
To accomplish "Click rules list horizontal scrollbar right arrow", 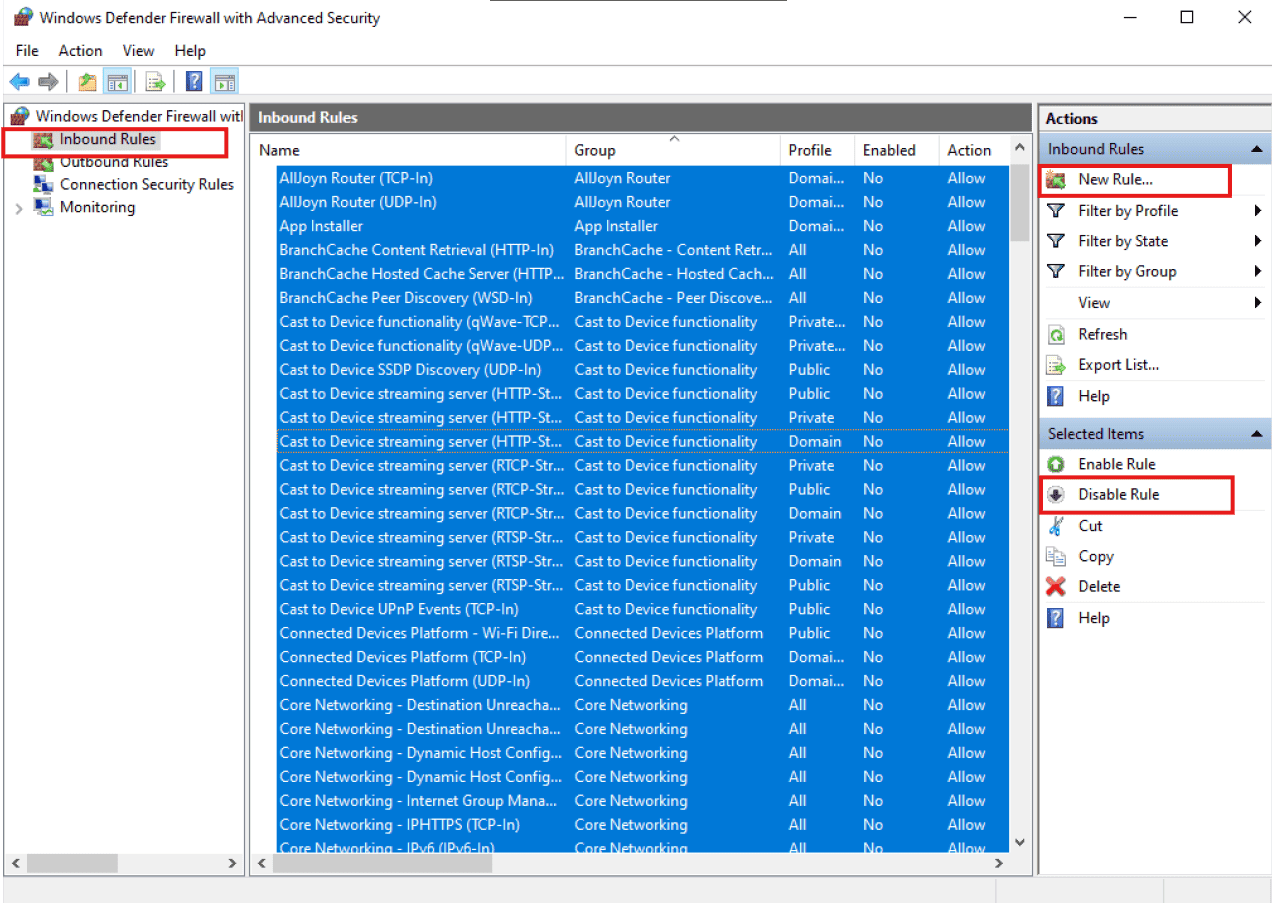I will (998, 862).
